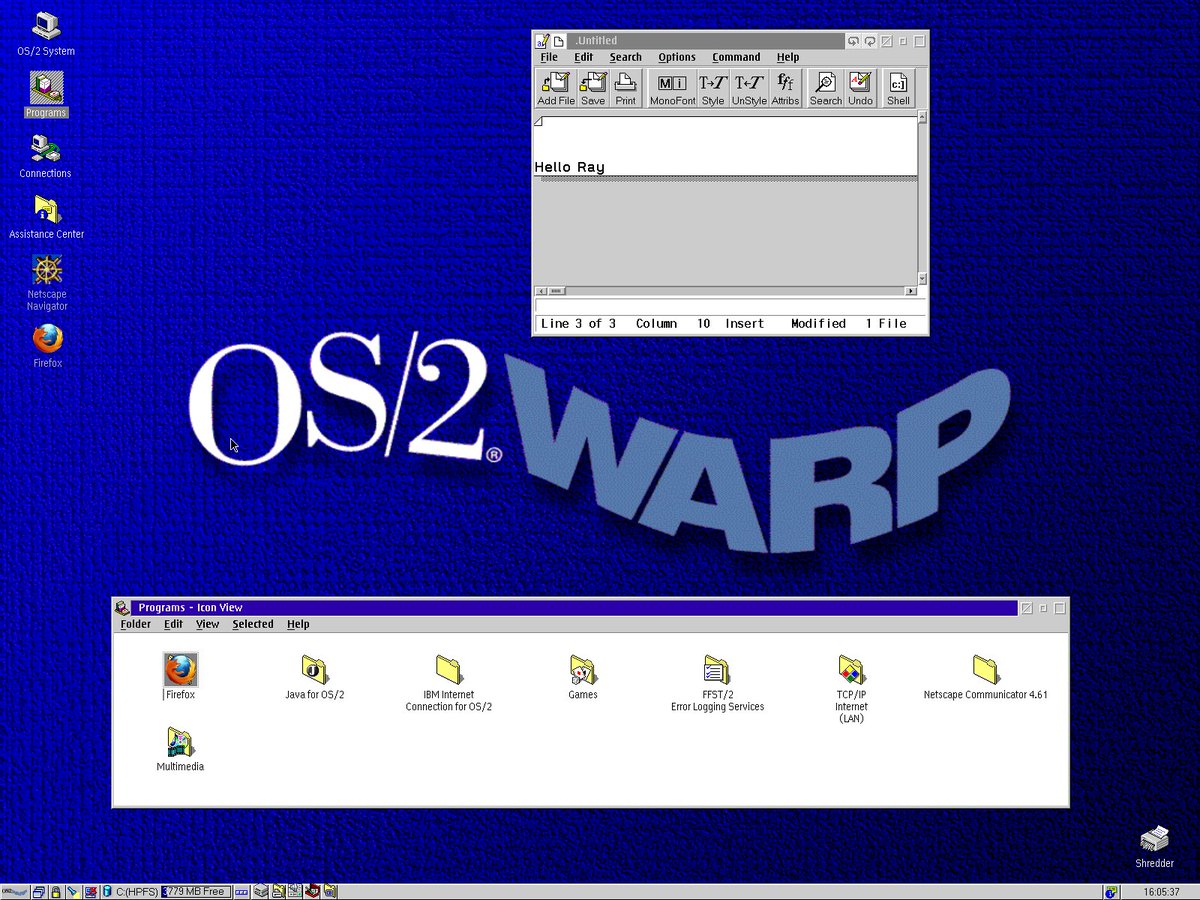Select the Assistance Center desktop icon

tap(46, 217)
